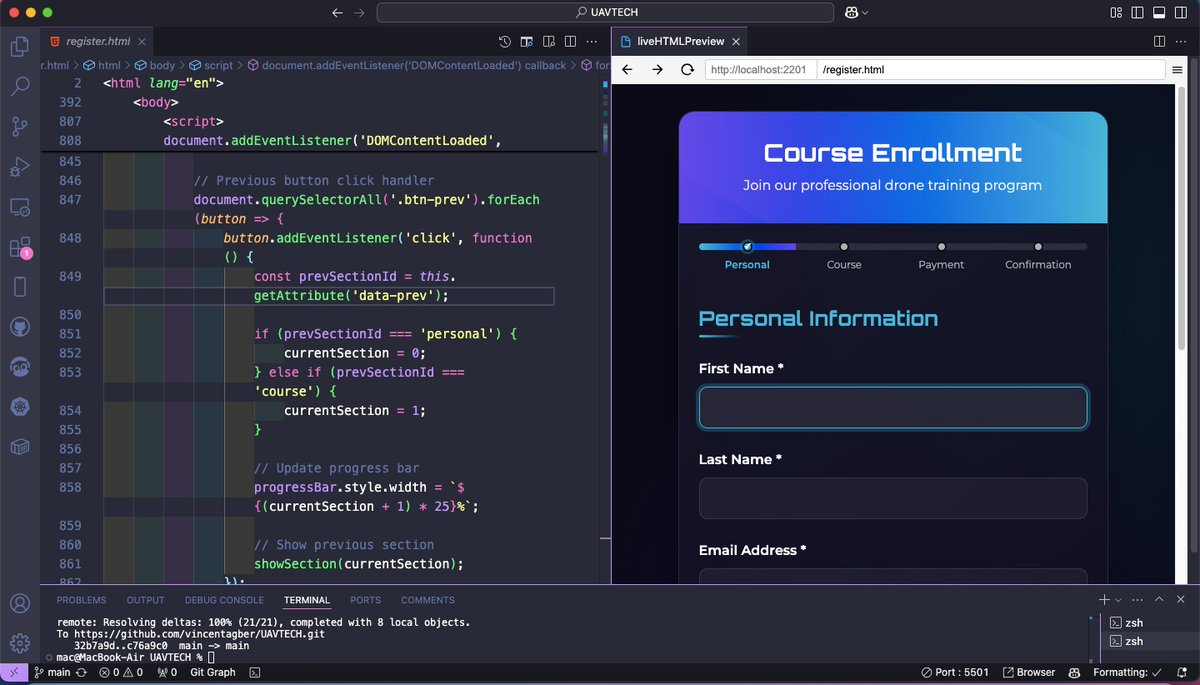1200x685 pixels.
Task: Open the Manage settings gear
Action: point(19,643)
